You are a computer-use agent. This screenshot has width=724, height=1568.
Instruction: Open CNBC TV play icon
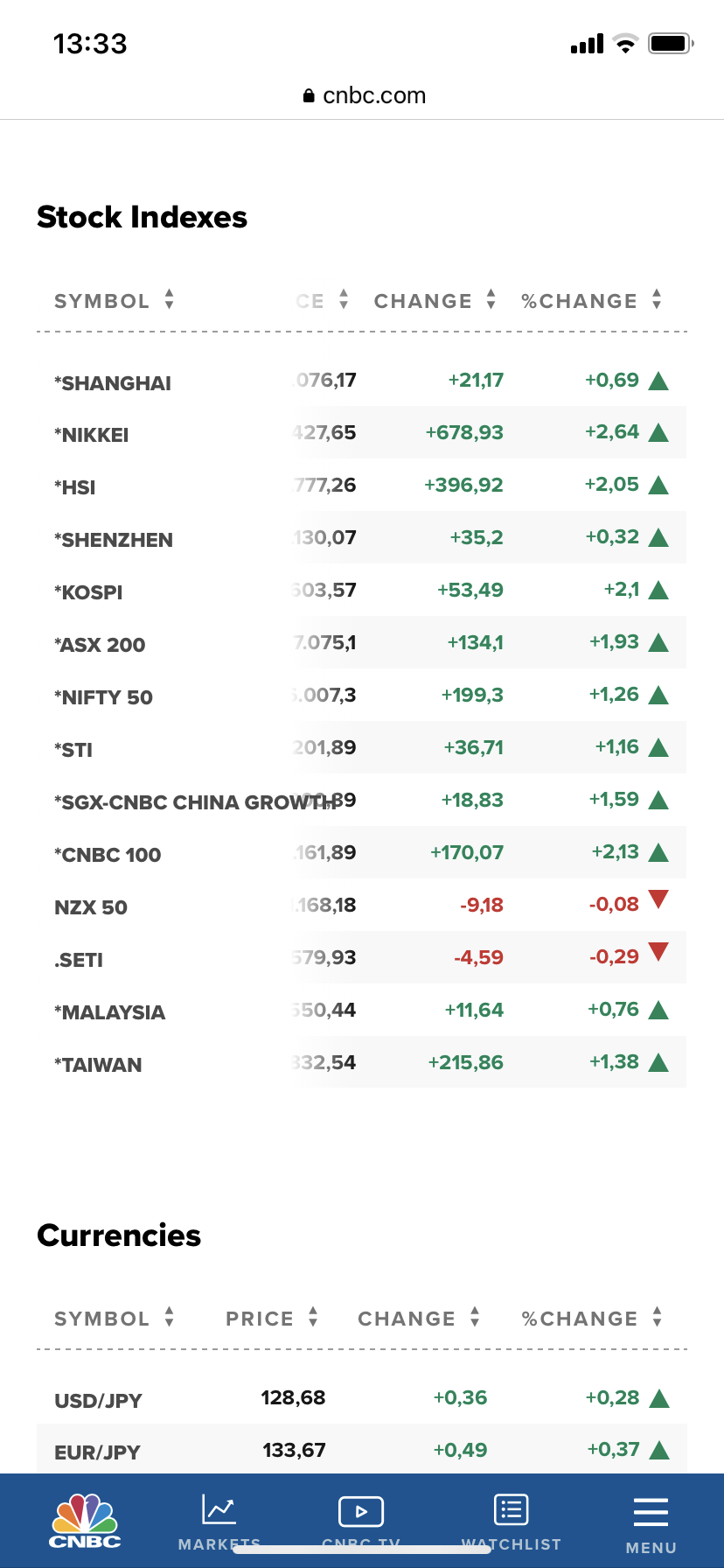360,1511
